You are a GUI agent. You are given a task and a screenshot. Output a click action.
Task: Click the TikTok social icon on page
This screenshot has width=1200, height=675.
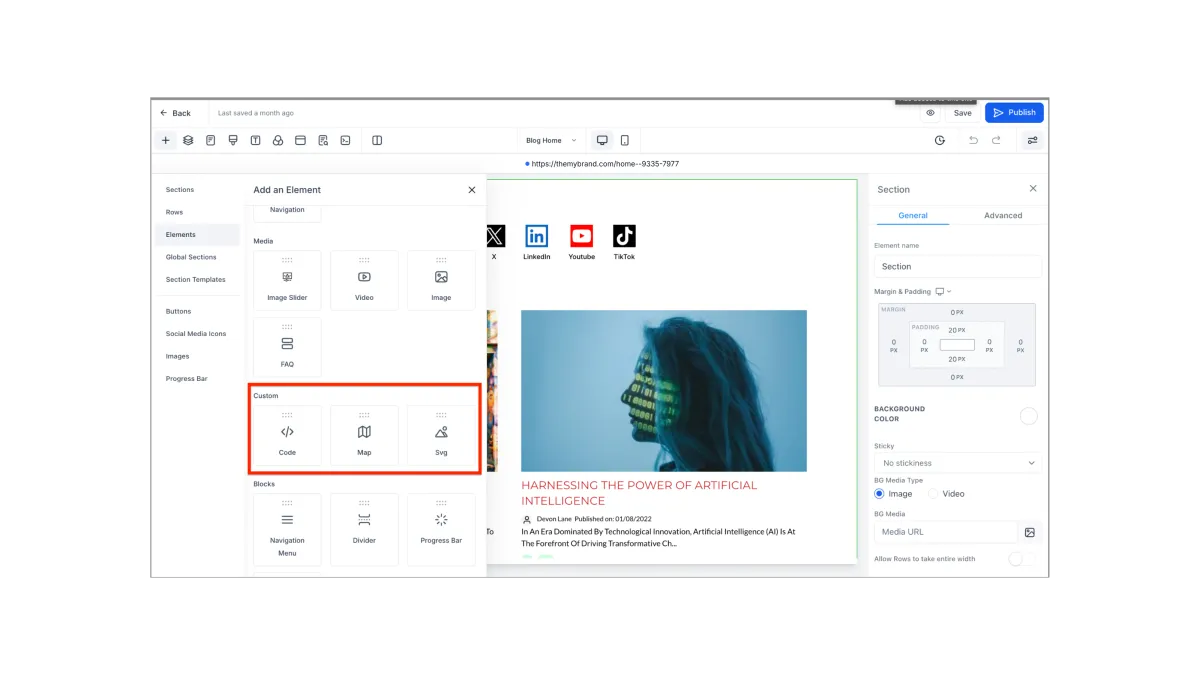[624, 236]
